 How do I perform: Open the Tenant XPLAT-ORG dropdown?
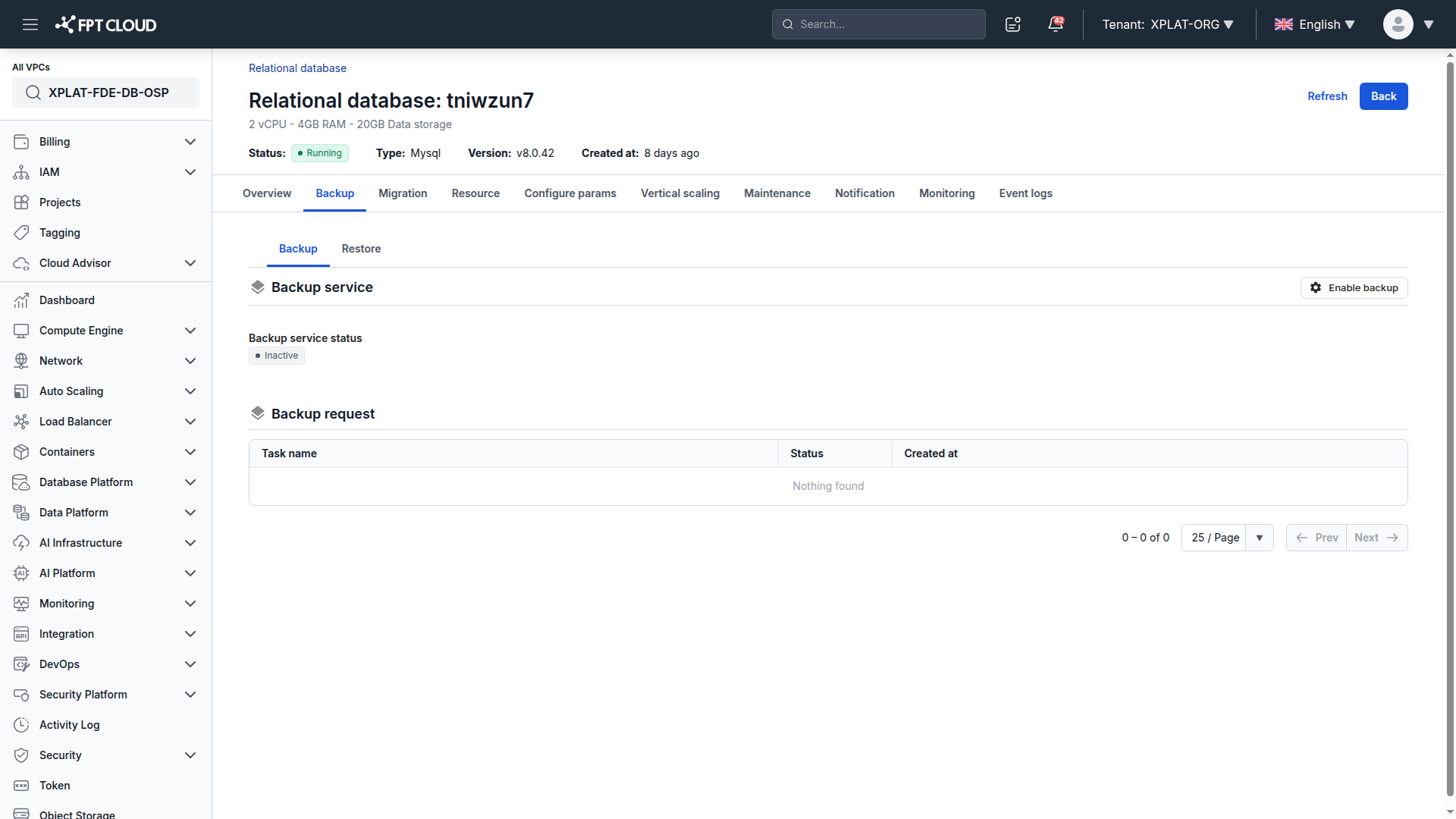(1168, 24)
